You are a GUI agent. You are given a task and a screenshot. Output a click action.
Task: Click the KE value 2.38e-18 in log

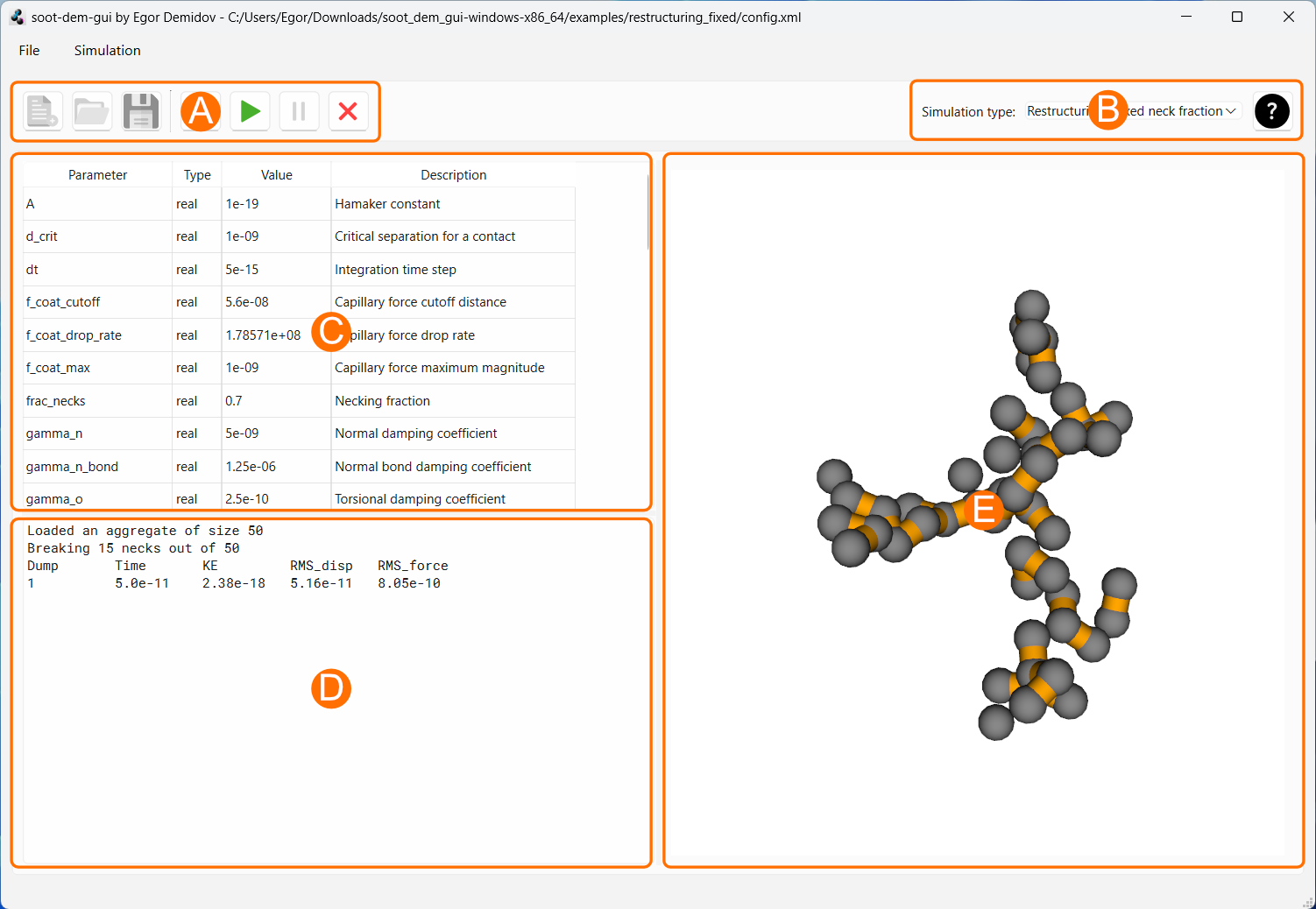pyautogui.click(x=234, y=583)
